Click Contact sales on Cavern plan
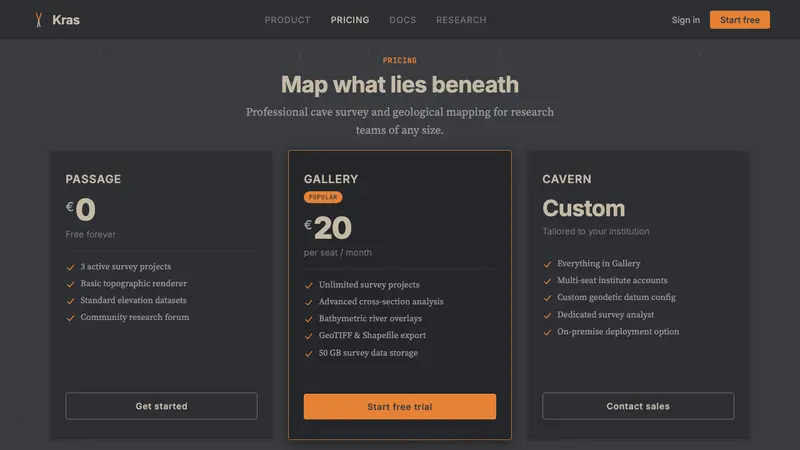This screenshot has width=800, height=450. click(x=638, y=406)
